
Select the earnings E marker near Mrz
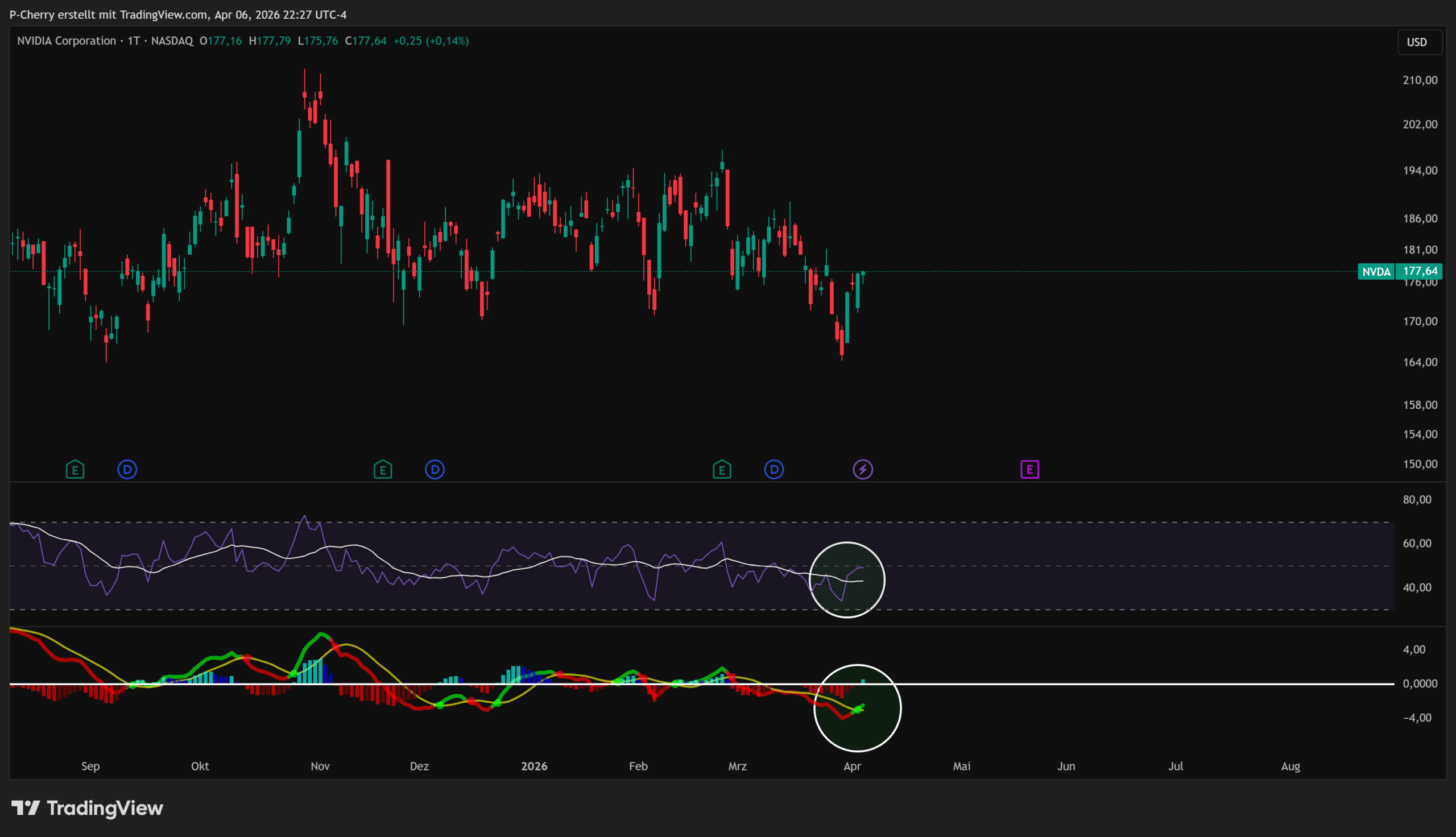tap(722, 470)
